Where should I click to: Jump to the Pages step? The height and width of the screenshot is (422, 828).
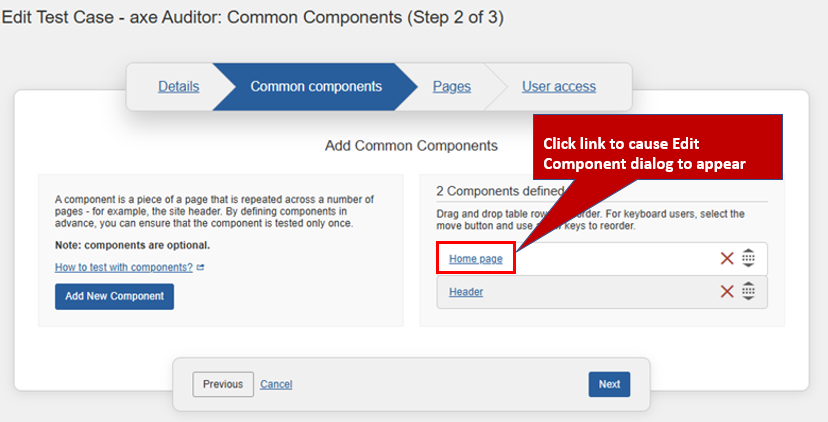click(x=452, y=87)
